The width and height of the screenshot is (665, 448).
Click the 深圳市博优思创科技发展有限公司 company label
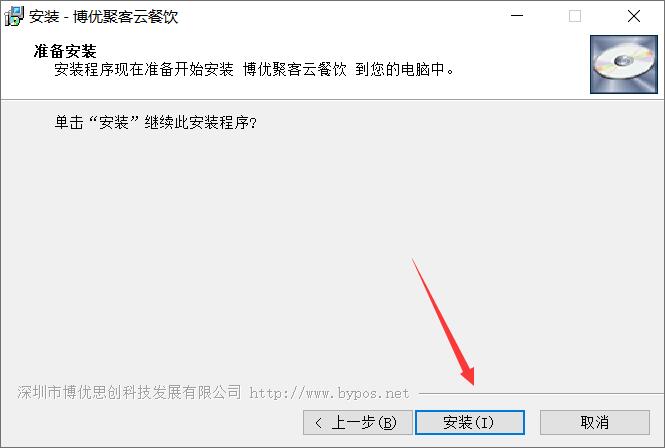tap(129, 392)
